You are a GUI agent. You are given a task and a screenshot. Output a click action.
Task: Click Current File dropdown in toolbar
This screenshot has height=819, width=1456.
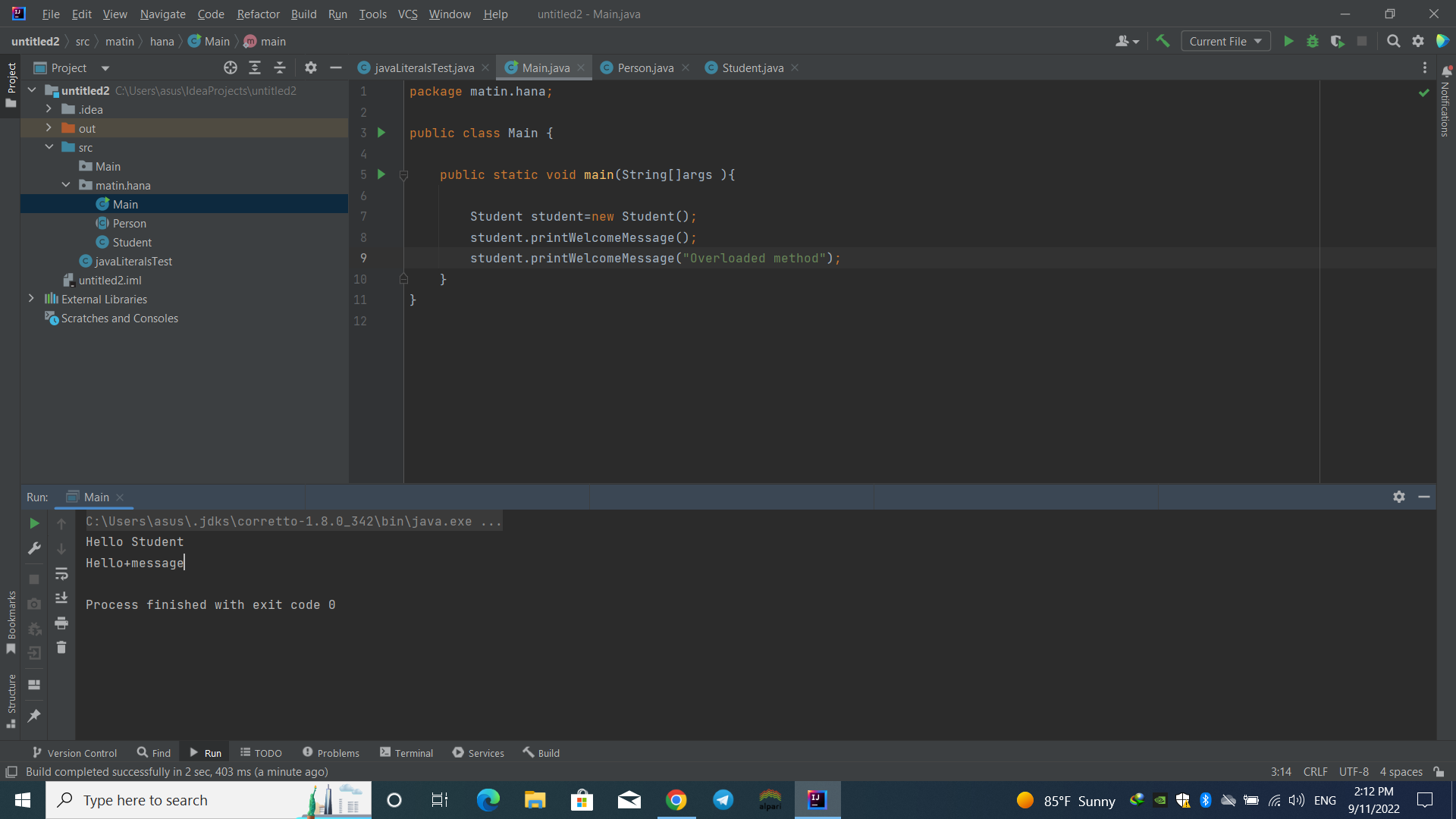click(x=1224, y=41)
